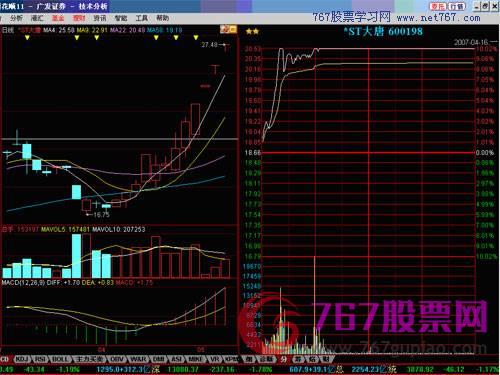Image resolution: width=500 pixels, height=375 pixels.
Task: Click the last yellow triangle marker near 27.48
Action: pos(196,38)
